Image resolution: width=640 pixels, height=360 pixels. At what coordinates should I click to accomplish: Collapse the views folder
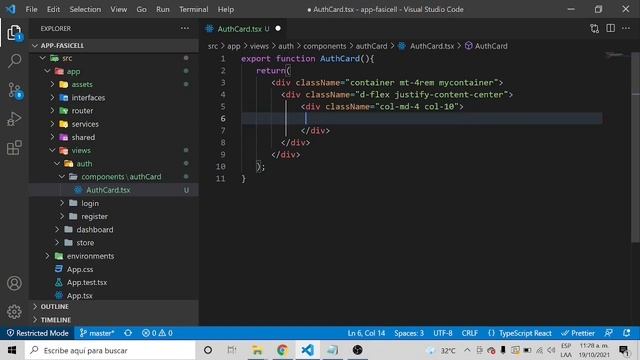click(53, 150)
